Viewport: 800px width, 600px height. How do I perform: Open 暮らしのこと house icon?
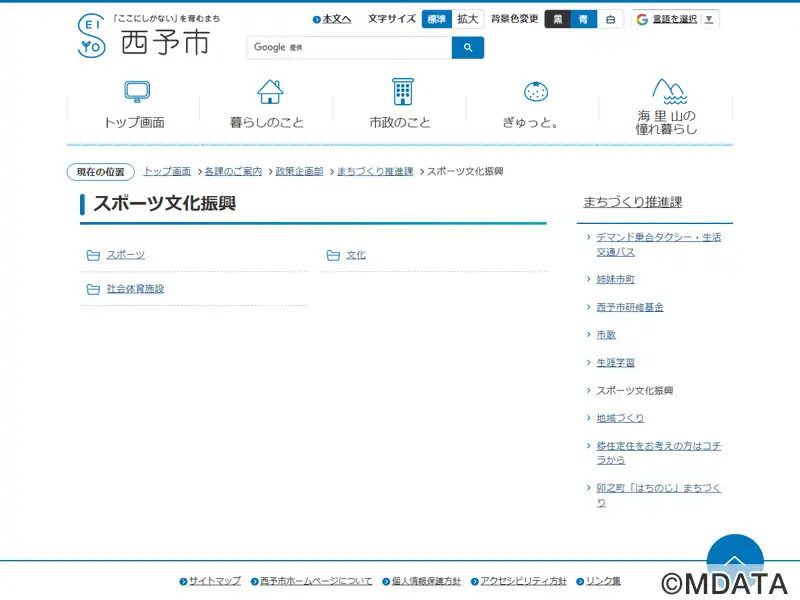[269, 92]
